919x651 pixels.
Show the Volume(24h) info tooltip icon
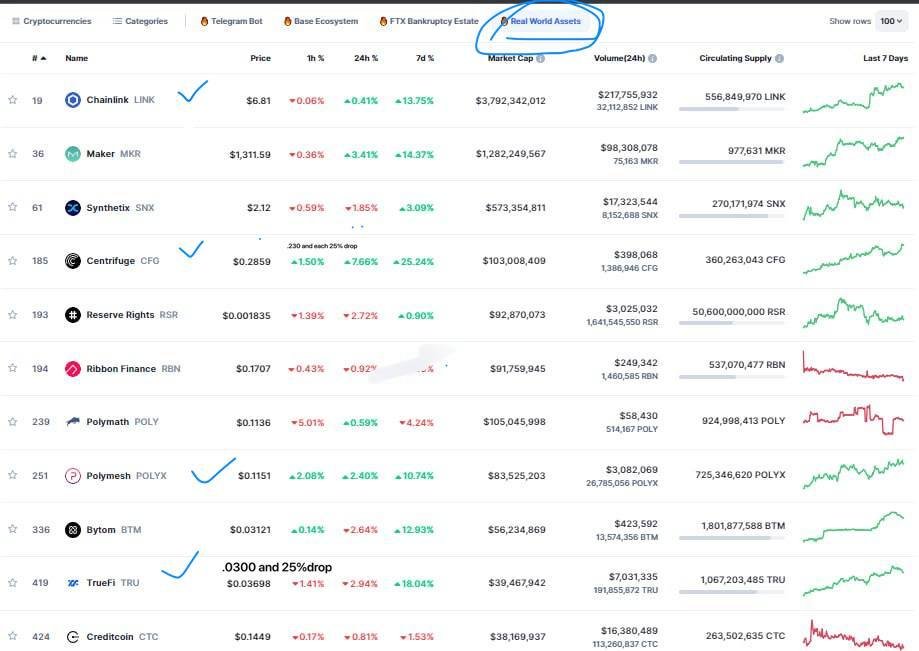[652, 58]
